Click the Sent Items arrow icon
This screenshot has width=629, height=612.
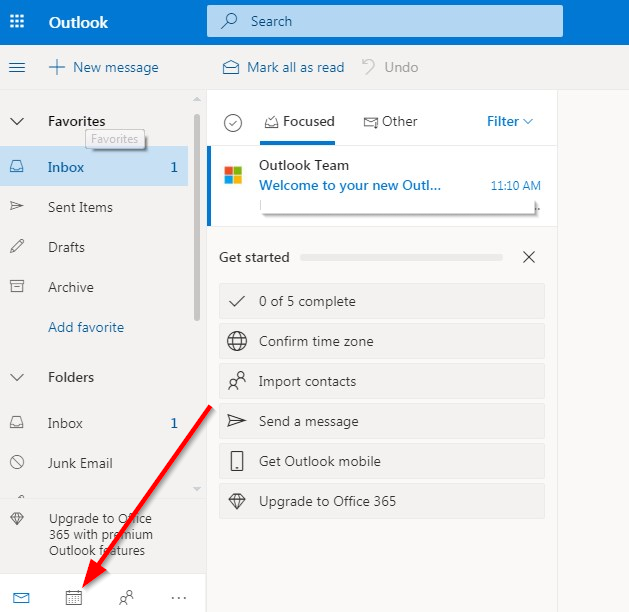16,206
